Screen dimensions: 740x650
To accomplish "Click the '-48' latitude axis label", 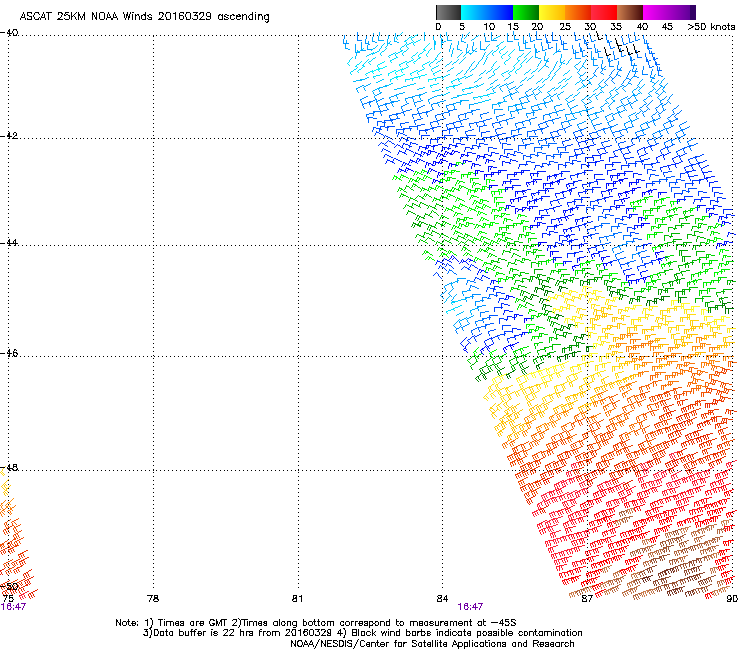I will tap(9, 467).
